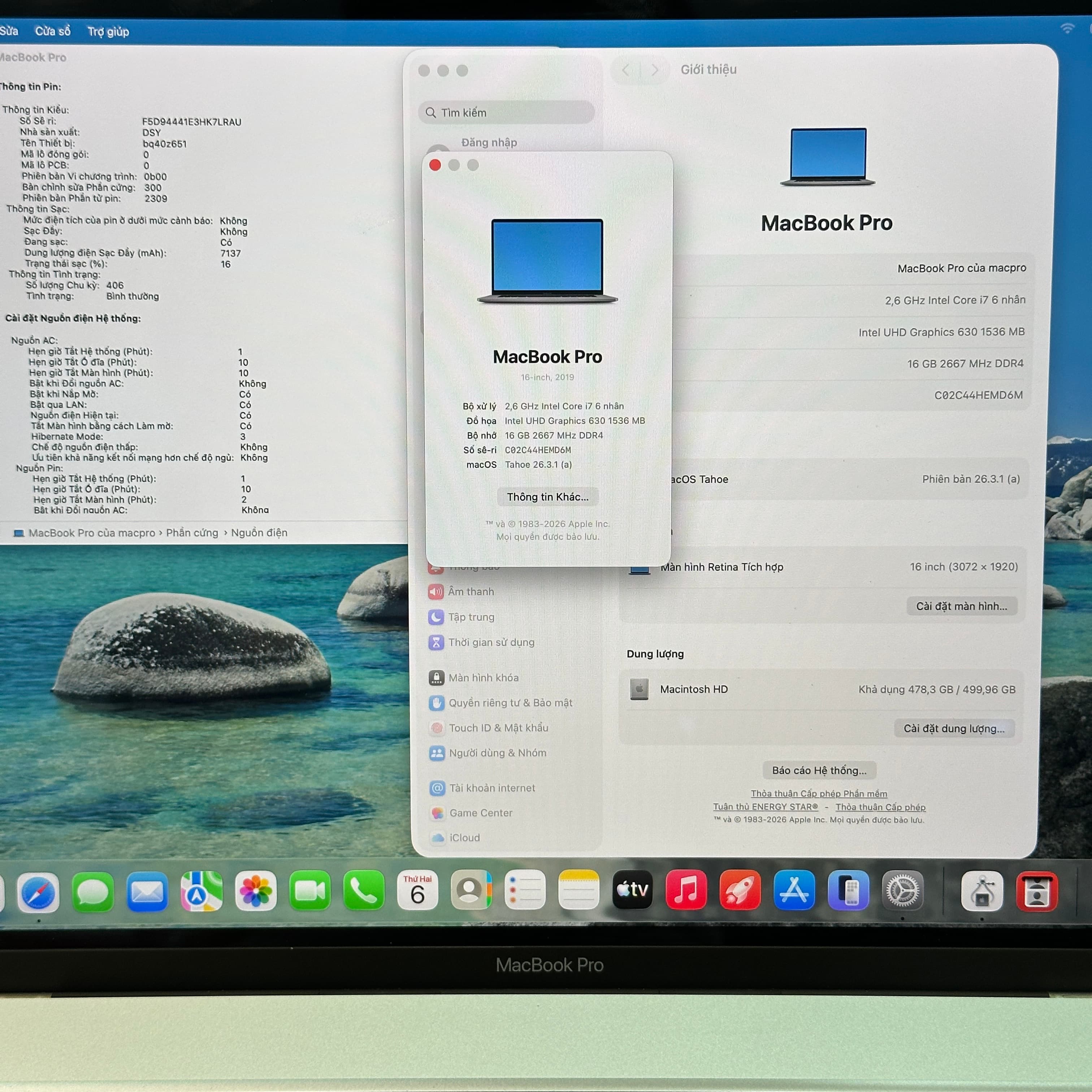
Task: Open the red rocket app in dock
Action: pyautogui.click(x=740, y=890)
